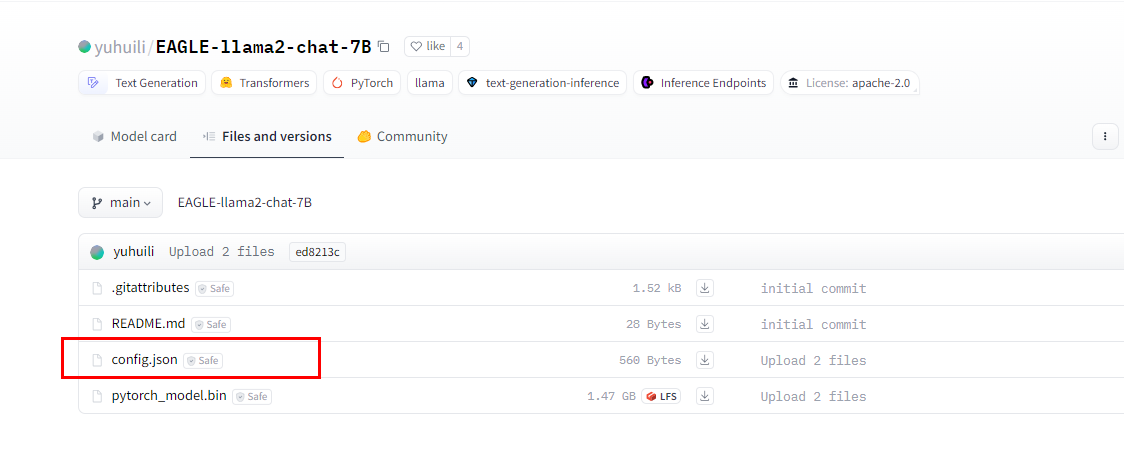This screenshot has width=1124, height=453.
Task: Select the Text Generation tag
Action: 142,82
